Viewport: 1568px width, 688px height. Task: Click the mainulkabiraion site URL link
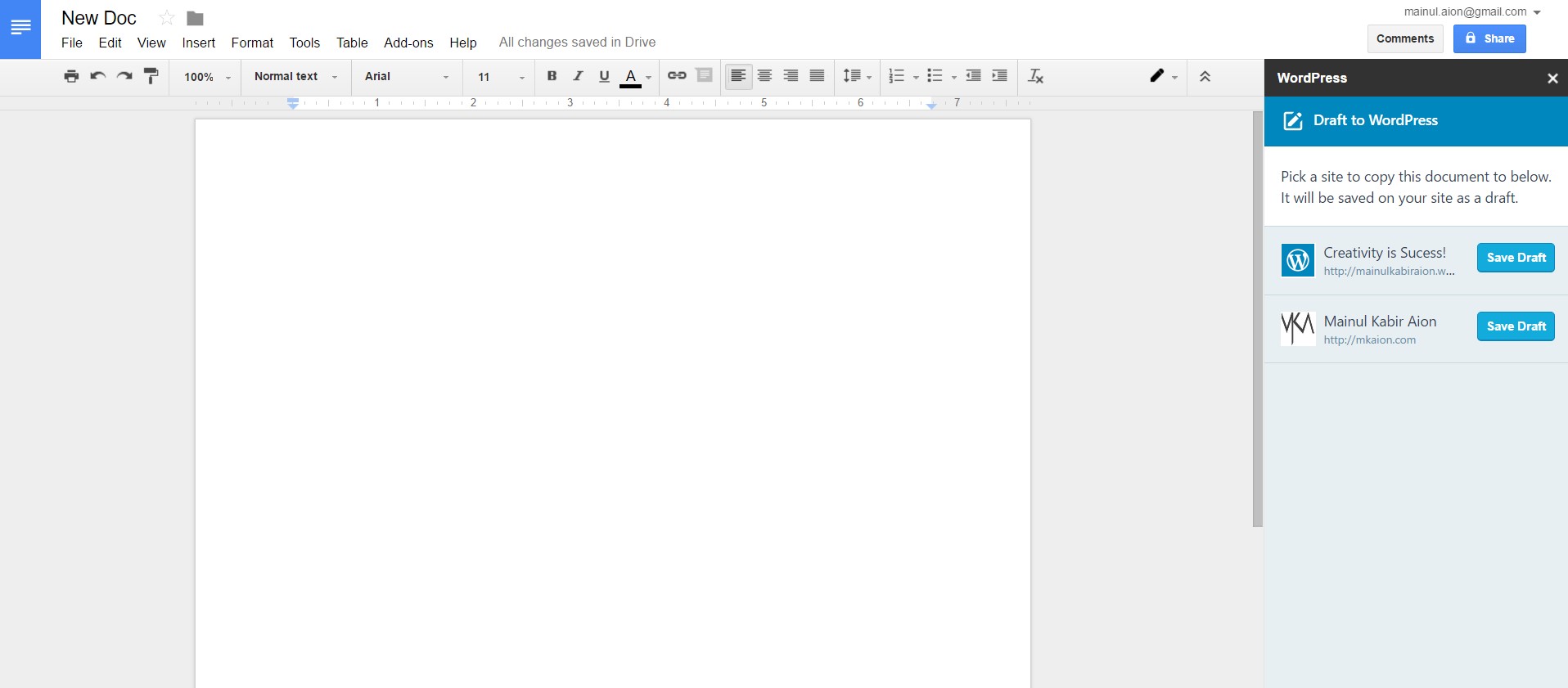(x=1389, y=272)
